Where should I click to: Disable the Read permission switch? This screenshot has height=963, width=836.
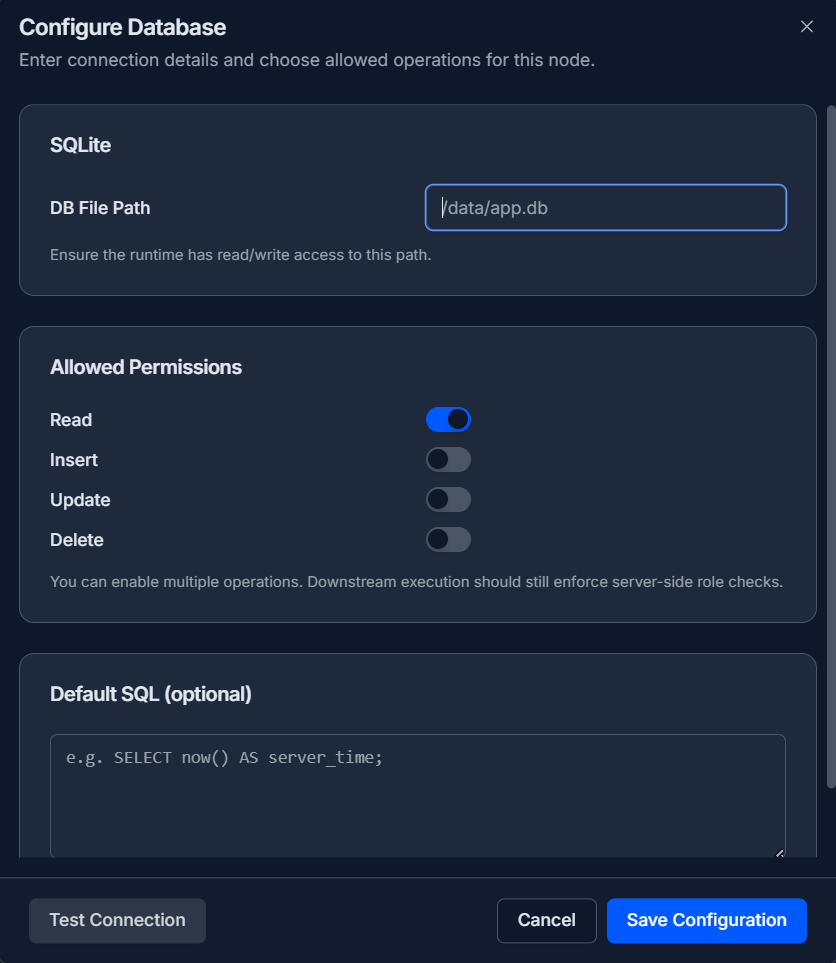(x=448, y=420)
